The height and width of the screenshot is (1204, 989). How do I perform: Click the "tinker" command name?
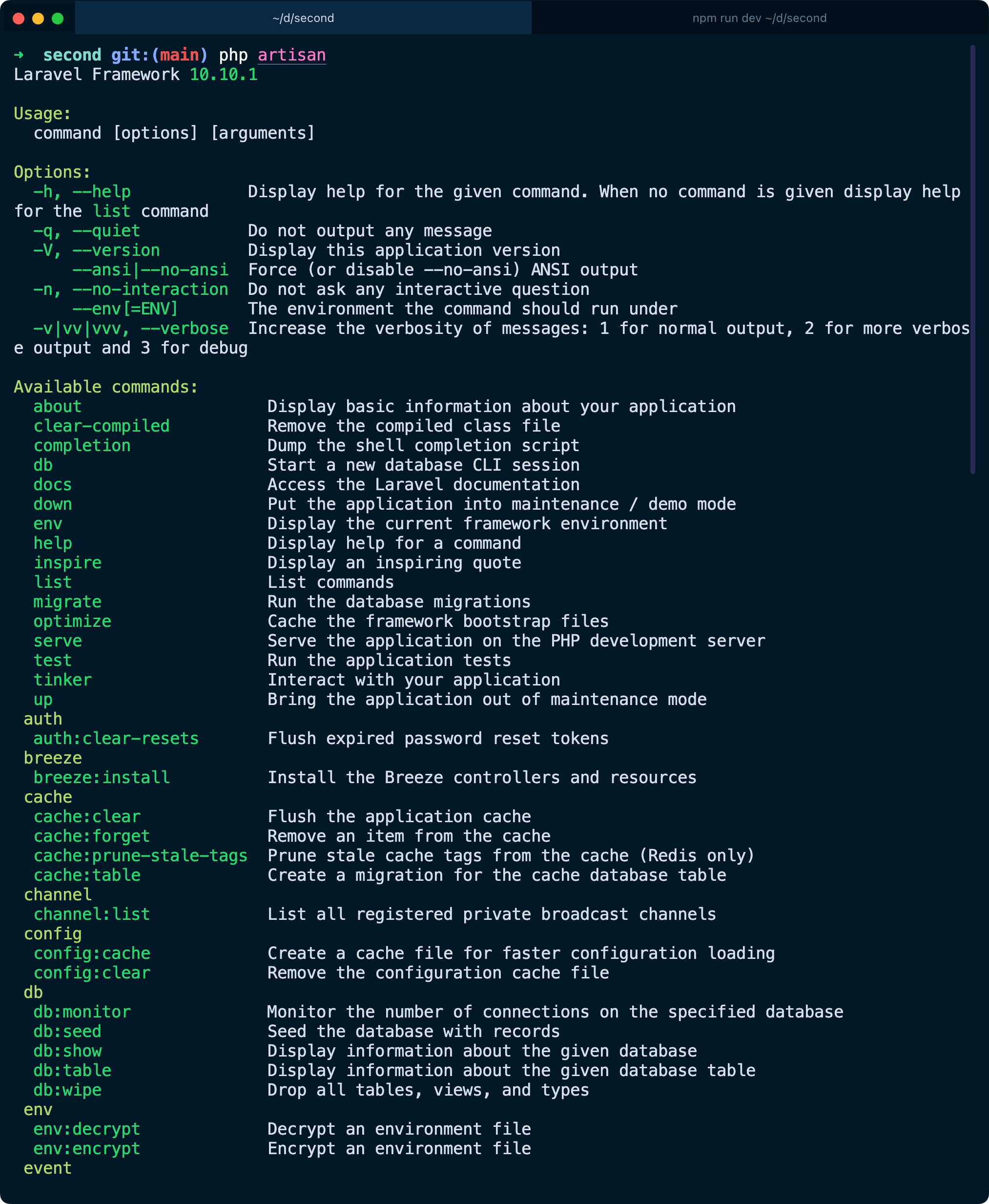pos(62,680)
